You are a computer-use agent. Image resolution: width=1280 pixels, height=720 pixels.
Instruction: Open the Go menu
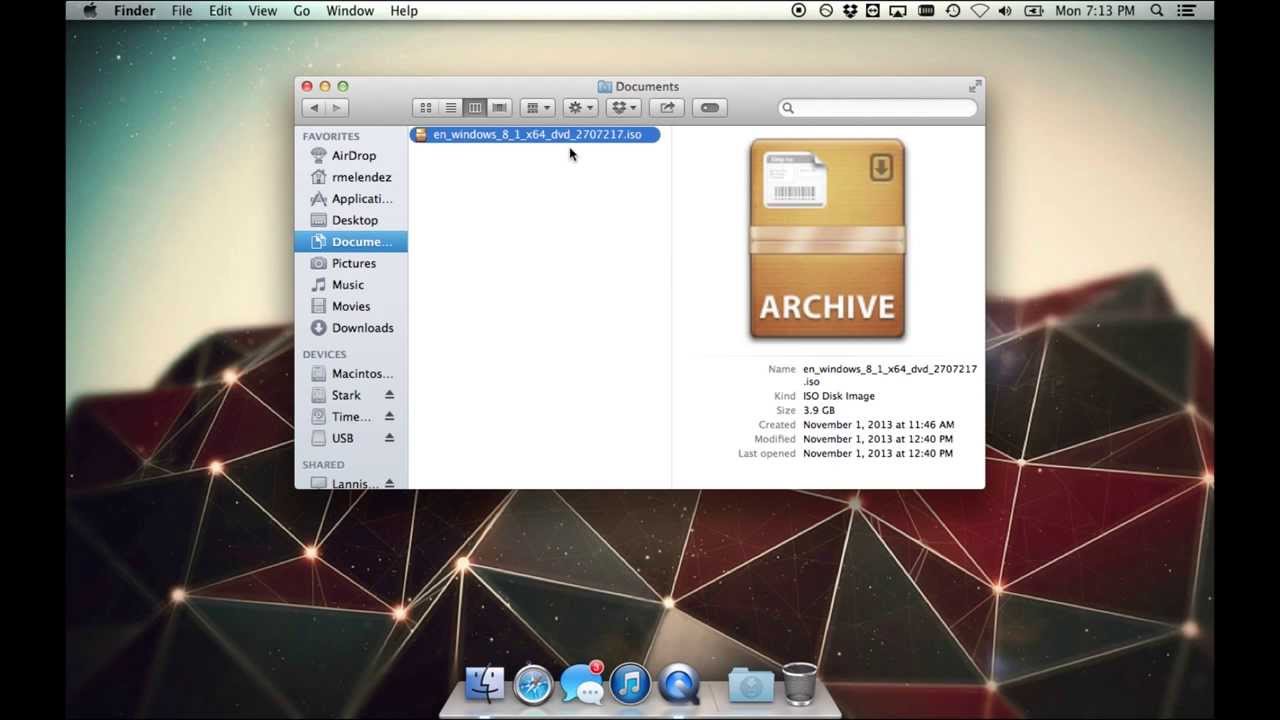pos(301,11)
